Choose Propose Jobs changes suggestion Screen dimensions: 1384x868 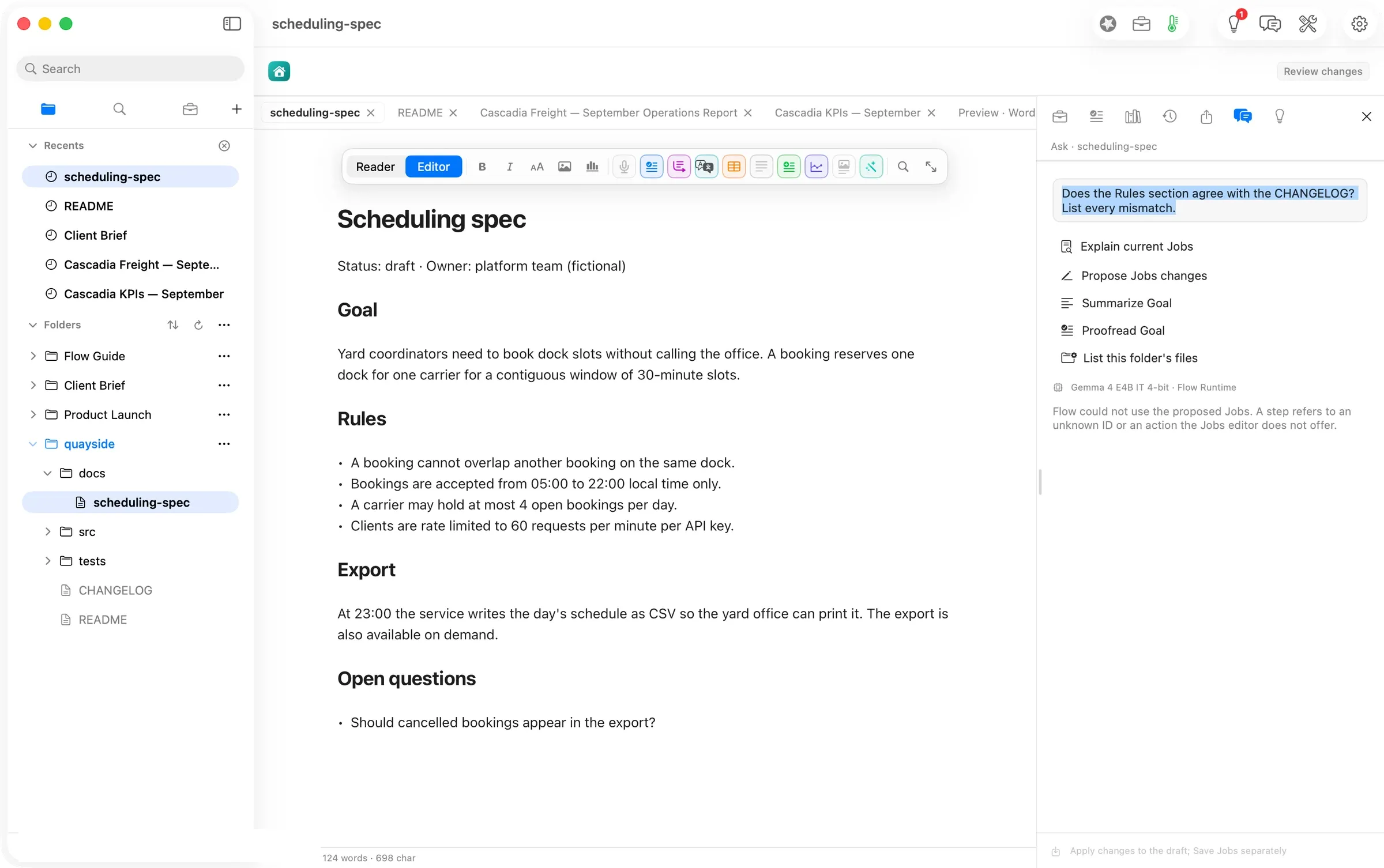[x=1134, y=276]
